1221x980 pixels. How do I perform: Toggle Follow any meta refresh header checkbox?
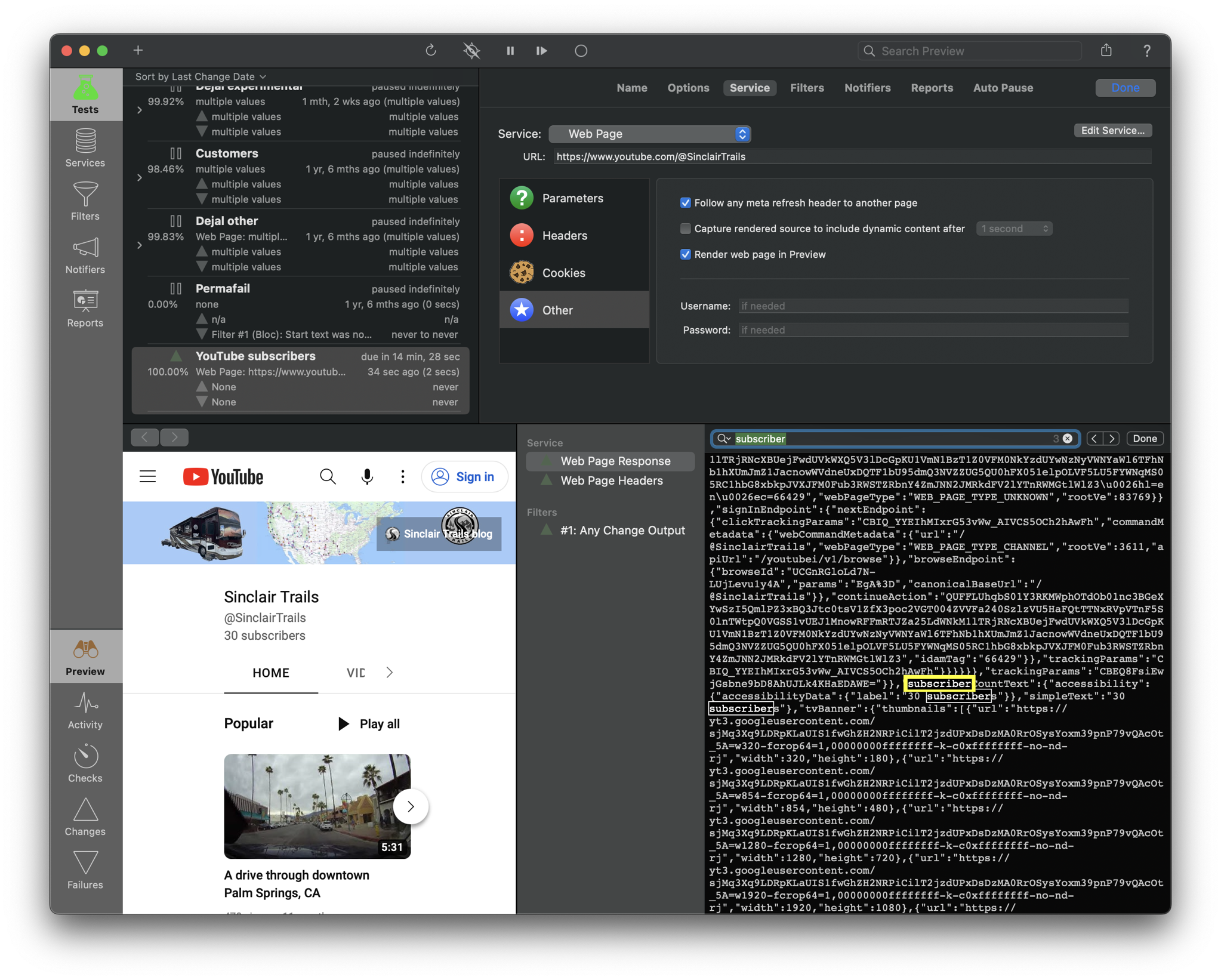[x=685, y=203]
